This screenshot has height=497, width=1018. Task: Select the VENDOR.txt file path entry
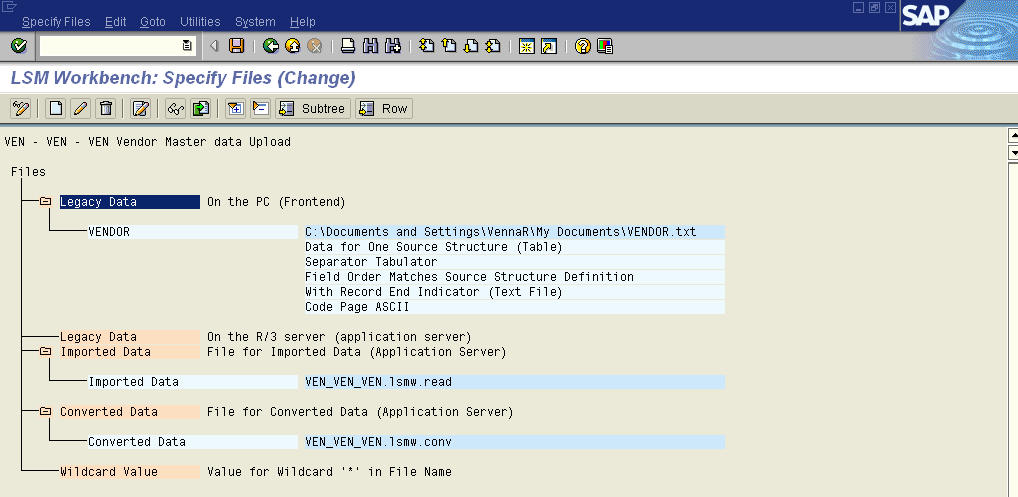500,232
